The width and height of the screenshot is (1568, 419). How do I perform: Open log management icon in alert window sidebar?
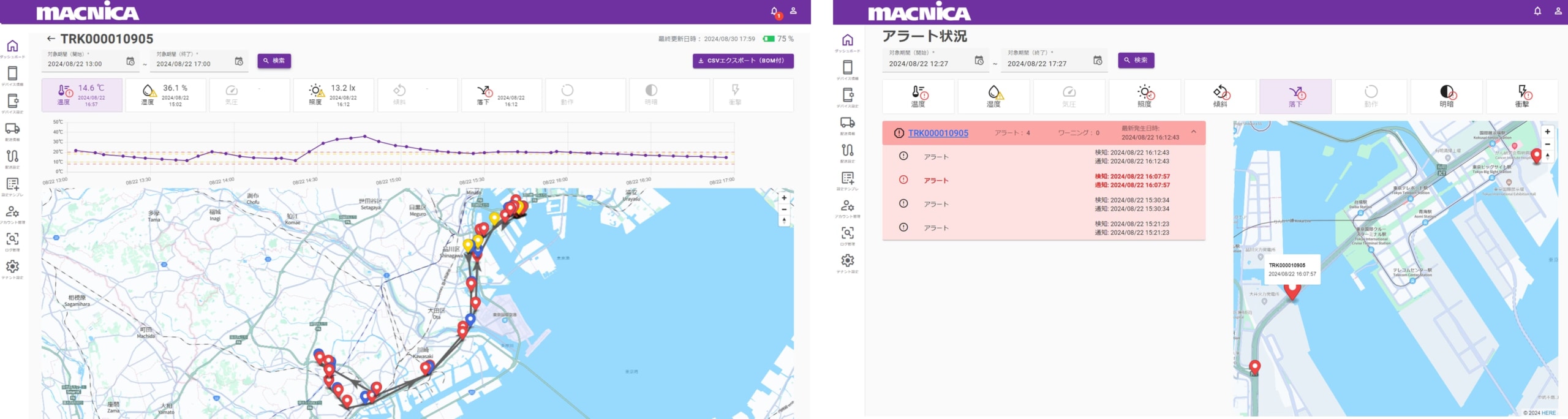(848, 233)
